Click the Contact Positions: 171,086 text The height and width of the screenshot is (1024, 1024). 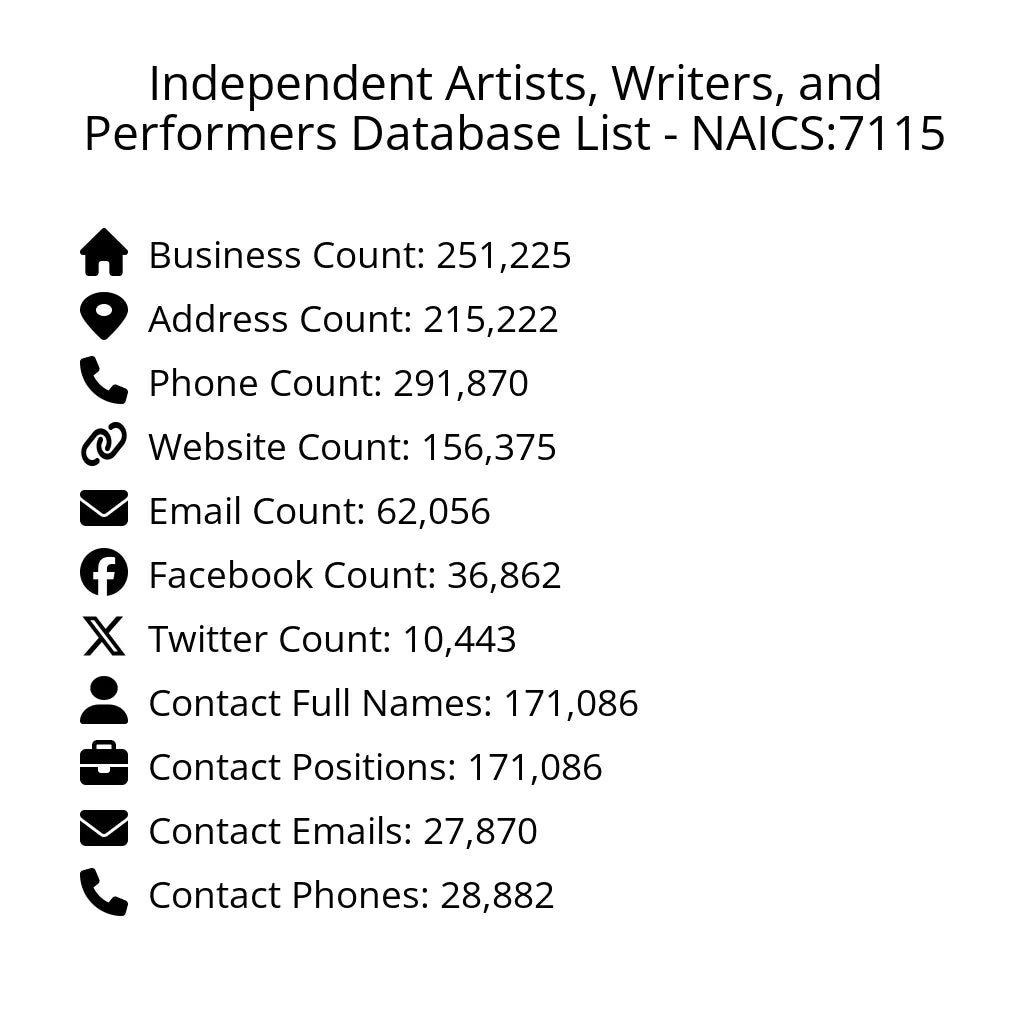pos(375,768)
